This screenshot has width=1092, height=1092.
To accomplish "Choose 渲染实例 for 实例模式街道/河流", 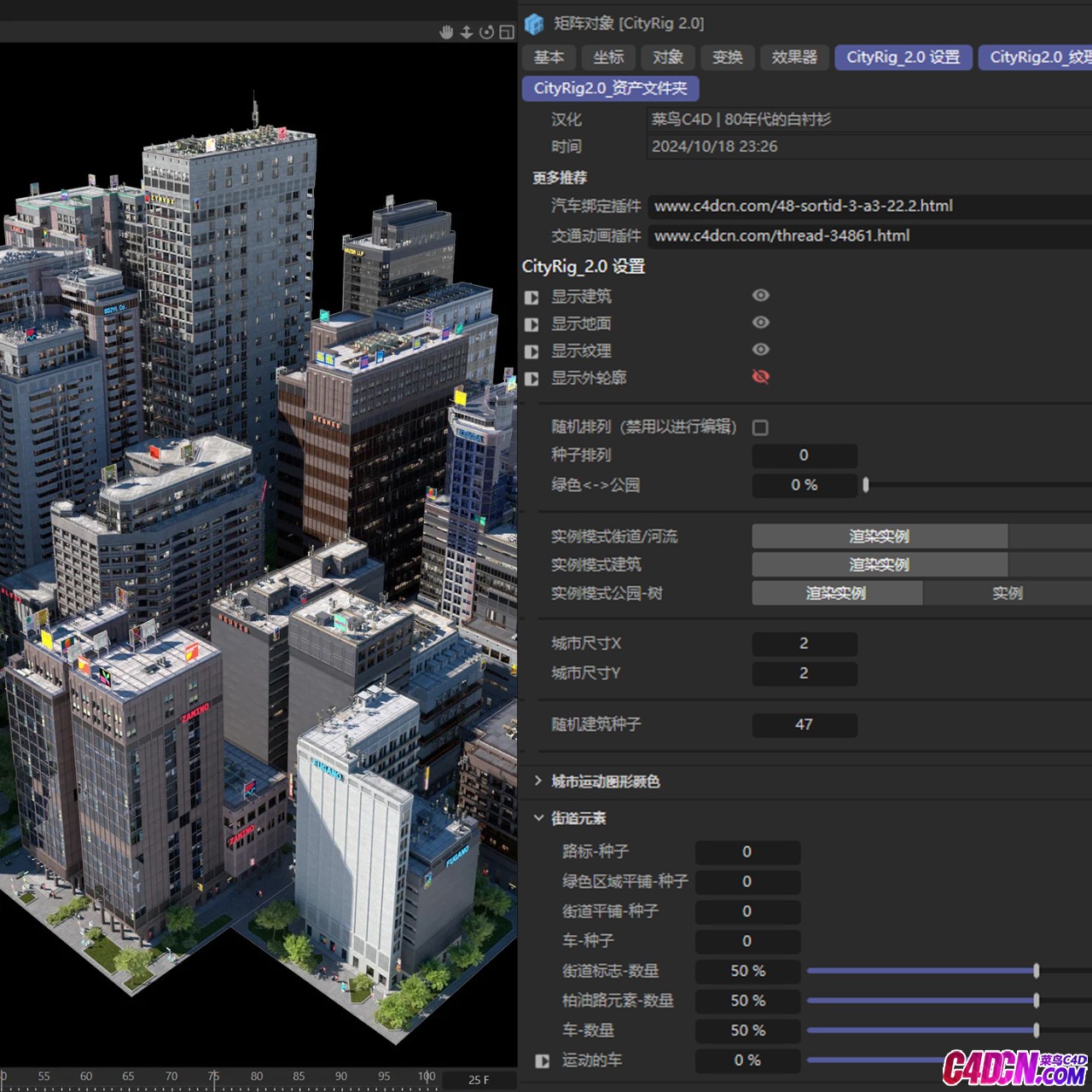I will click(x=880, y=536).
